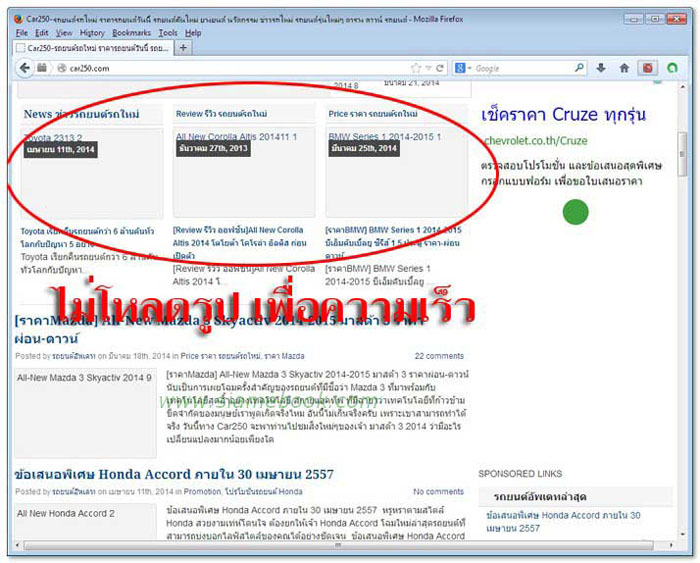Open the Bookmarks menu
The width and height of the screenshot is (700, 563).
click(131, 33)
